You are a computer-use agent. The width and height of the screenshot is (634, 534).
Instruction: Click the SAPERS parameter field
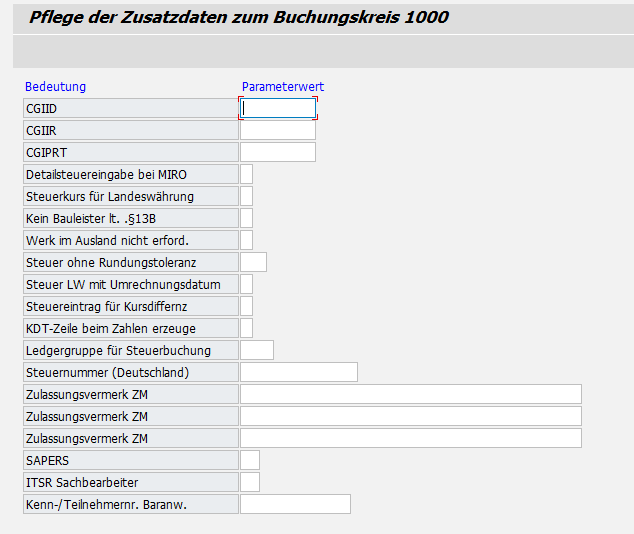pyautogui.click(x=250, y=460)
